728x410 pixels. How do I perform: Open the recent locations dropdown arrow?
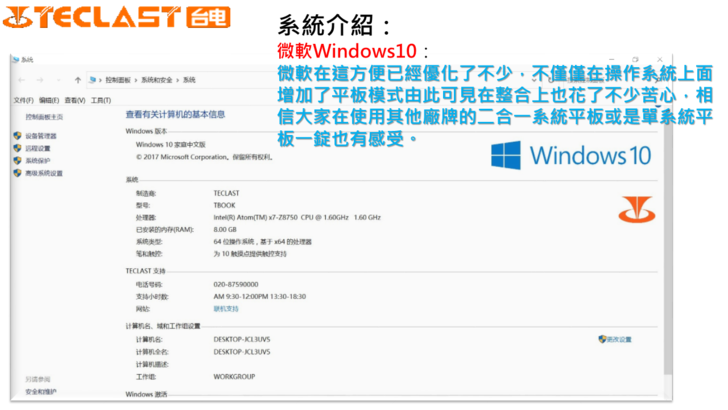coord(58,80)
